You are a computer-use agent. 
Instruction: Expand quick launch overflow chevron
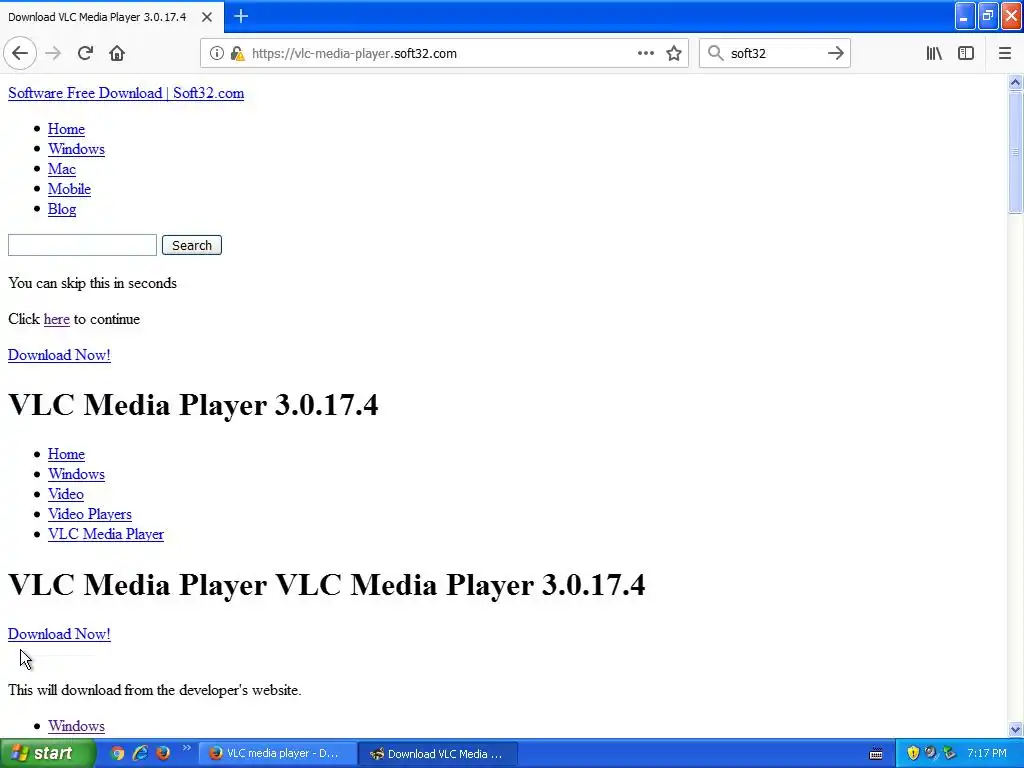click(x=186, y=748)
